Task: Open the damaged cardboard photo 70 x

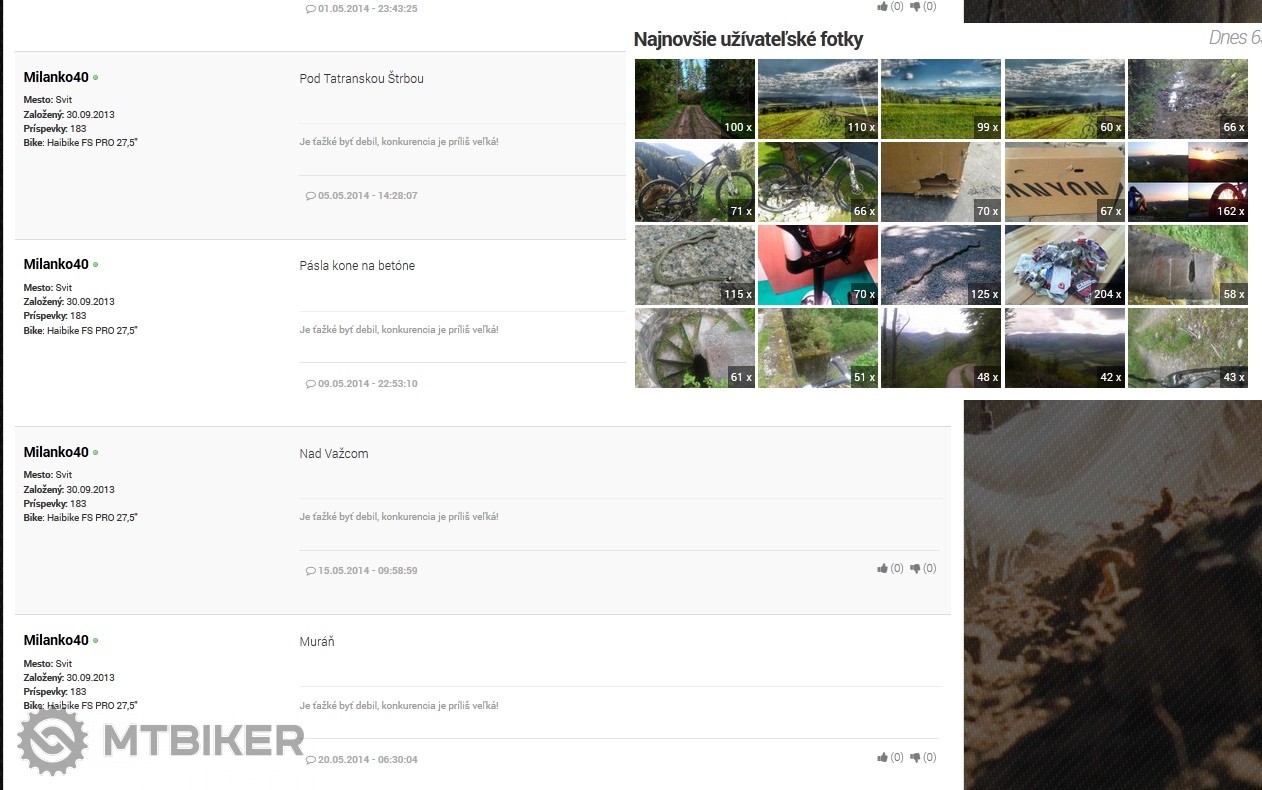Action: point(941,182)
